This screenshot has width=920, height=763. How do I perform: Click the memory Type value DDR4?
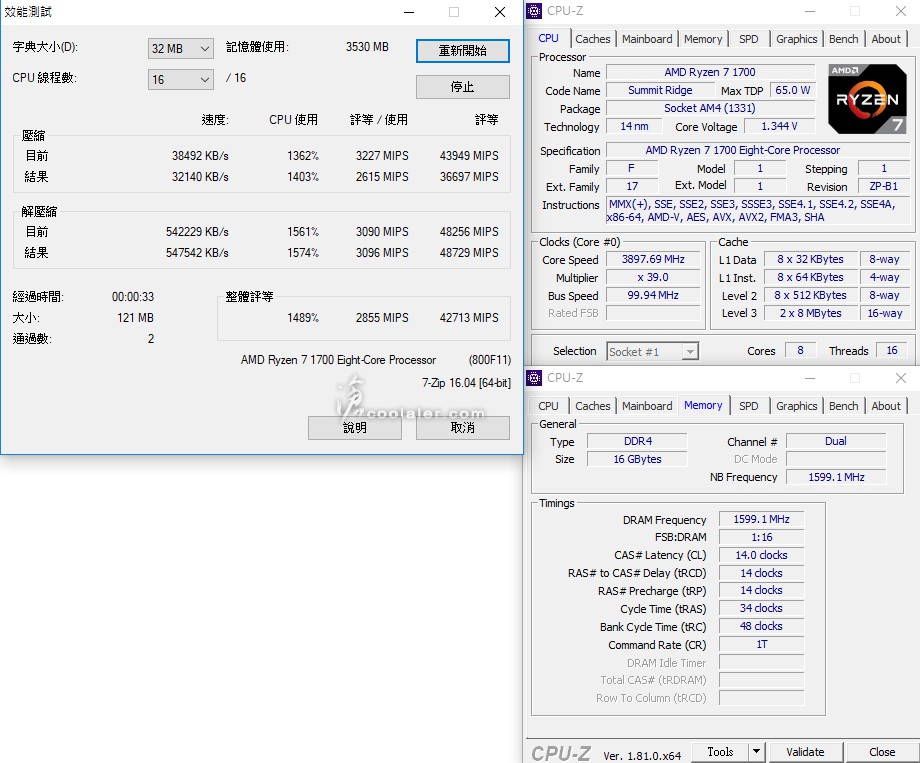638,441
